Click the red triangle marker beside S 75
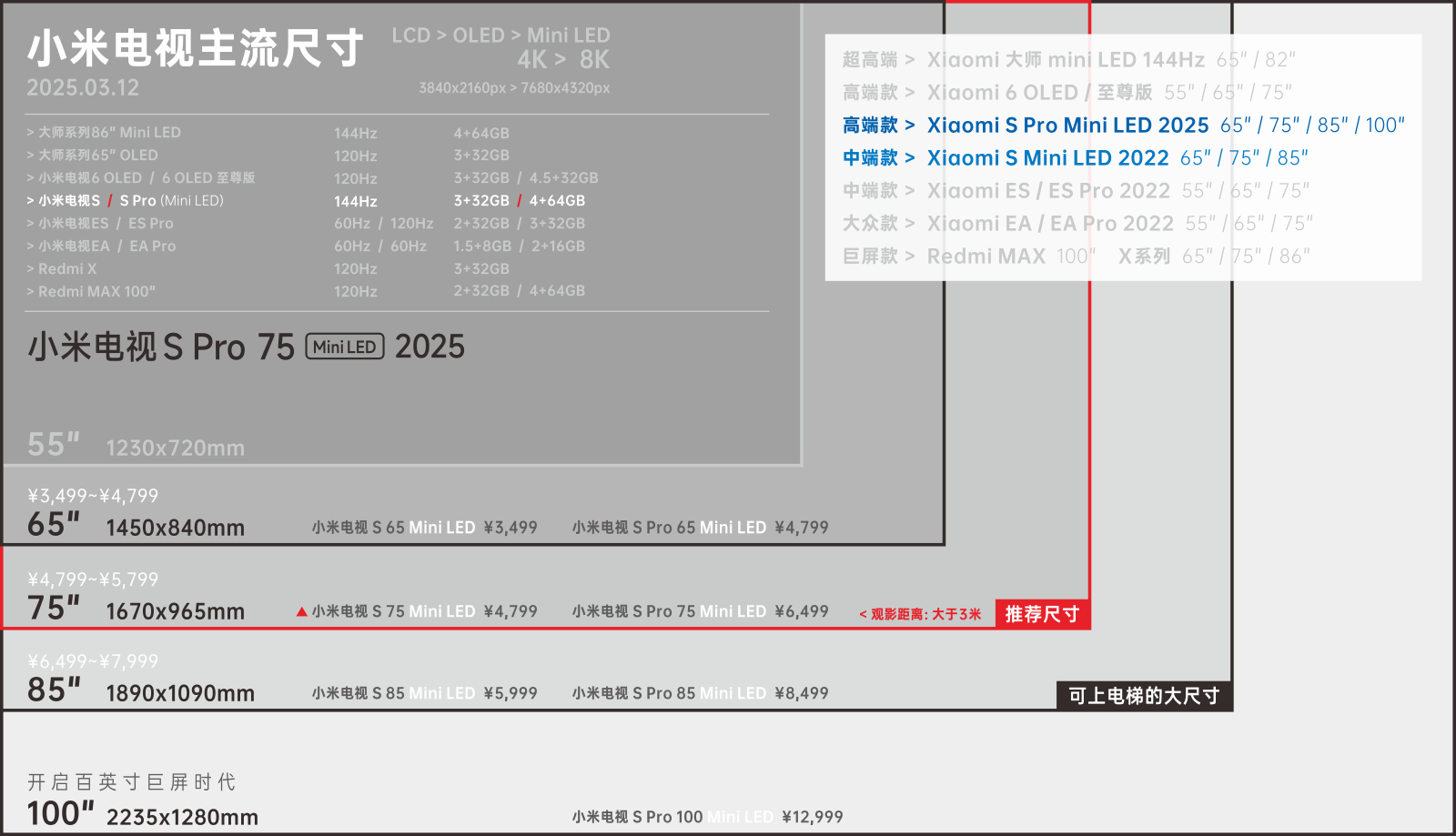The image size is (1456, 836). coord(302,612)
